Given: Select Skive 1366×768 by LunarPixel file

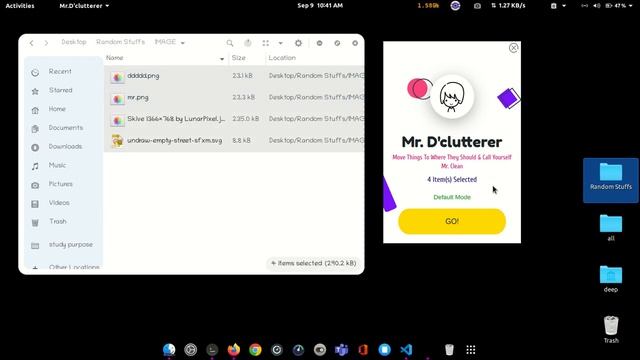Looking at the screenshot, I should point(234,119).
